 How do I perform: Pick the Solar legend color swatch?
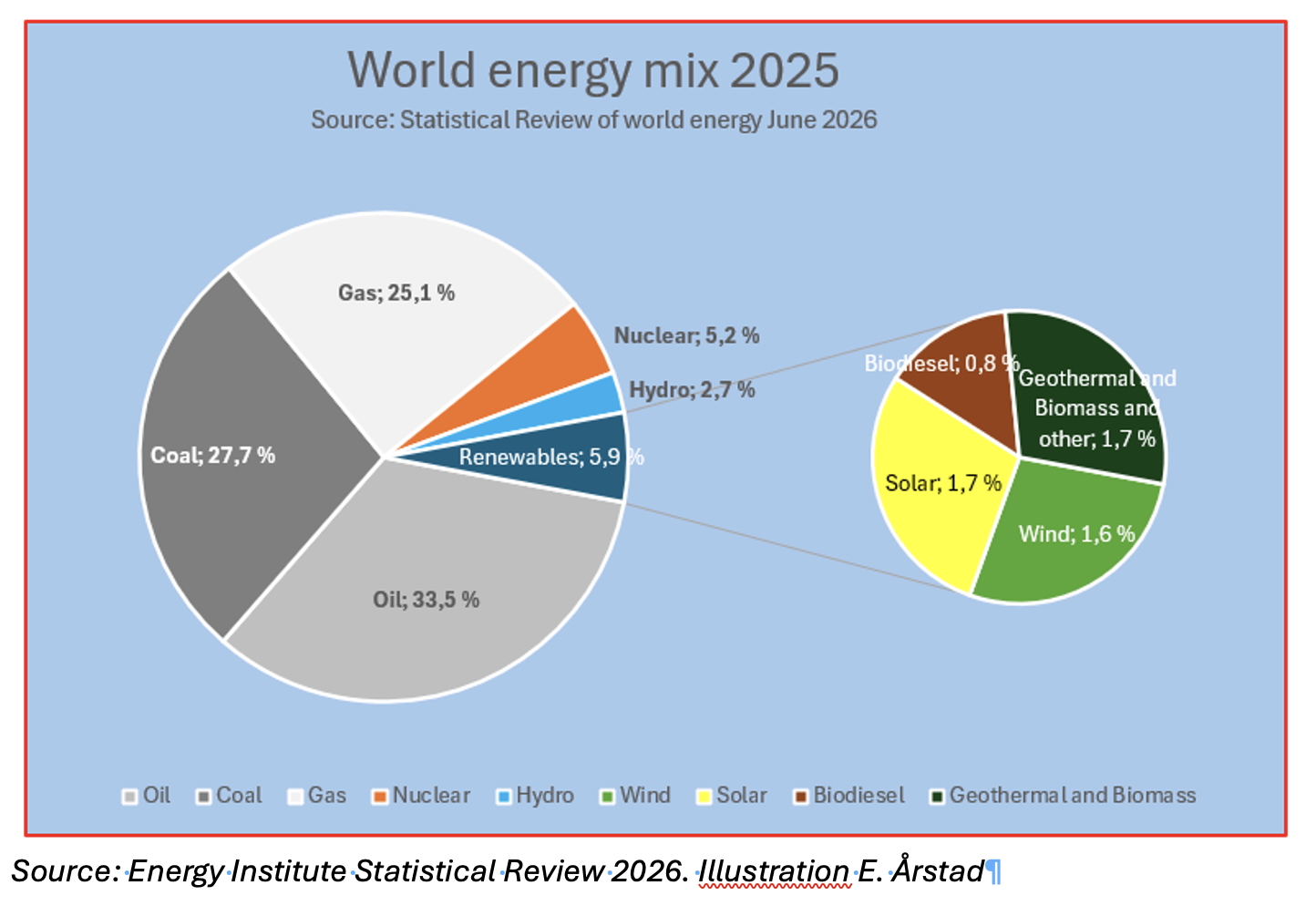[x=704, y=797]
